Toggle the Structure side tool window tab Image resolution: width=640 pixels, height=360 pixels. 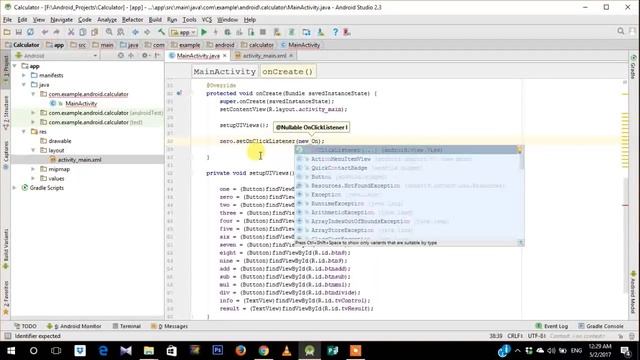coord(6,113)
